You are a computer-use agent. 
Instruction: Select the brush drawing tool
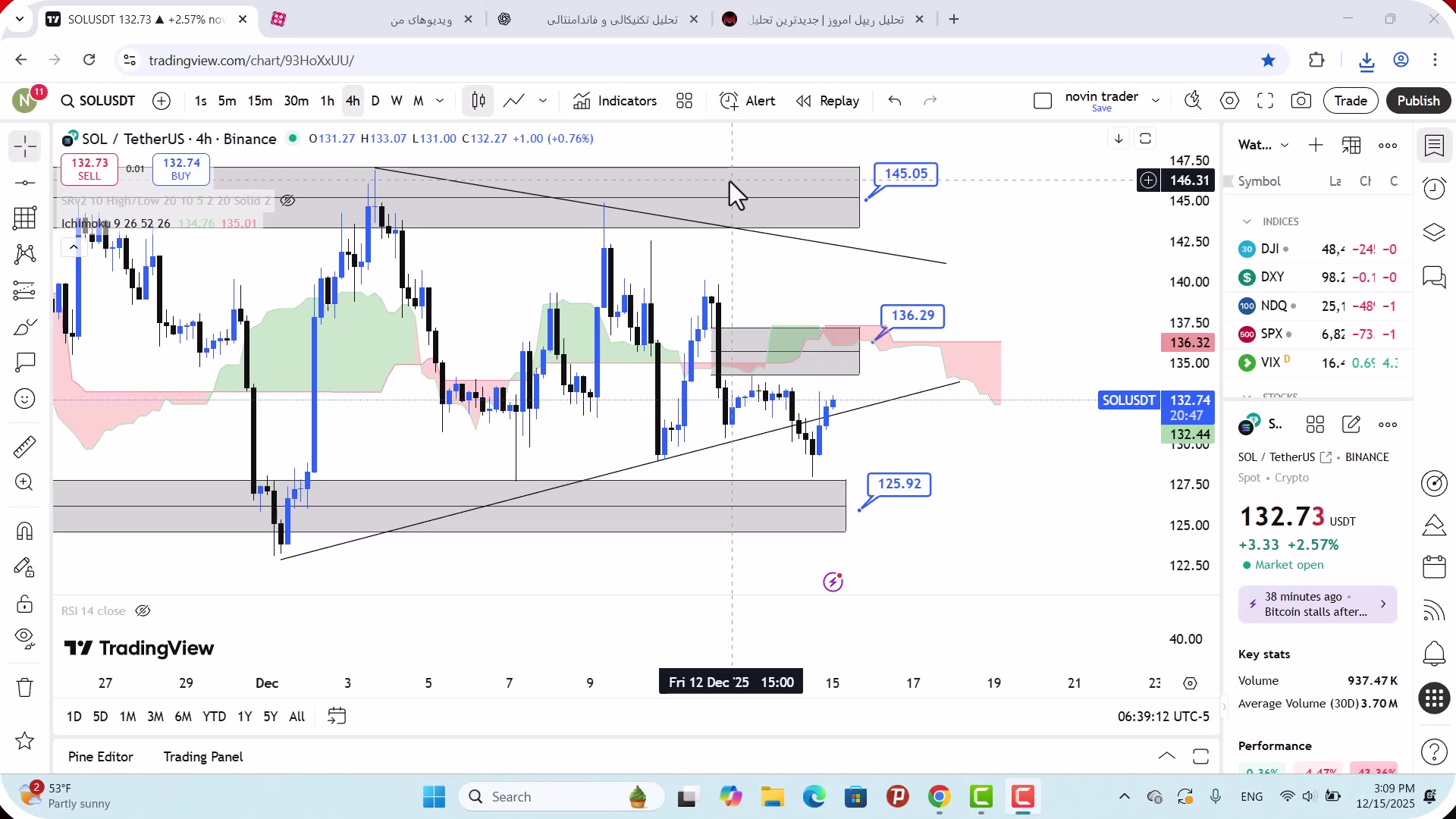24,327
